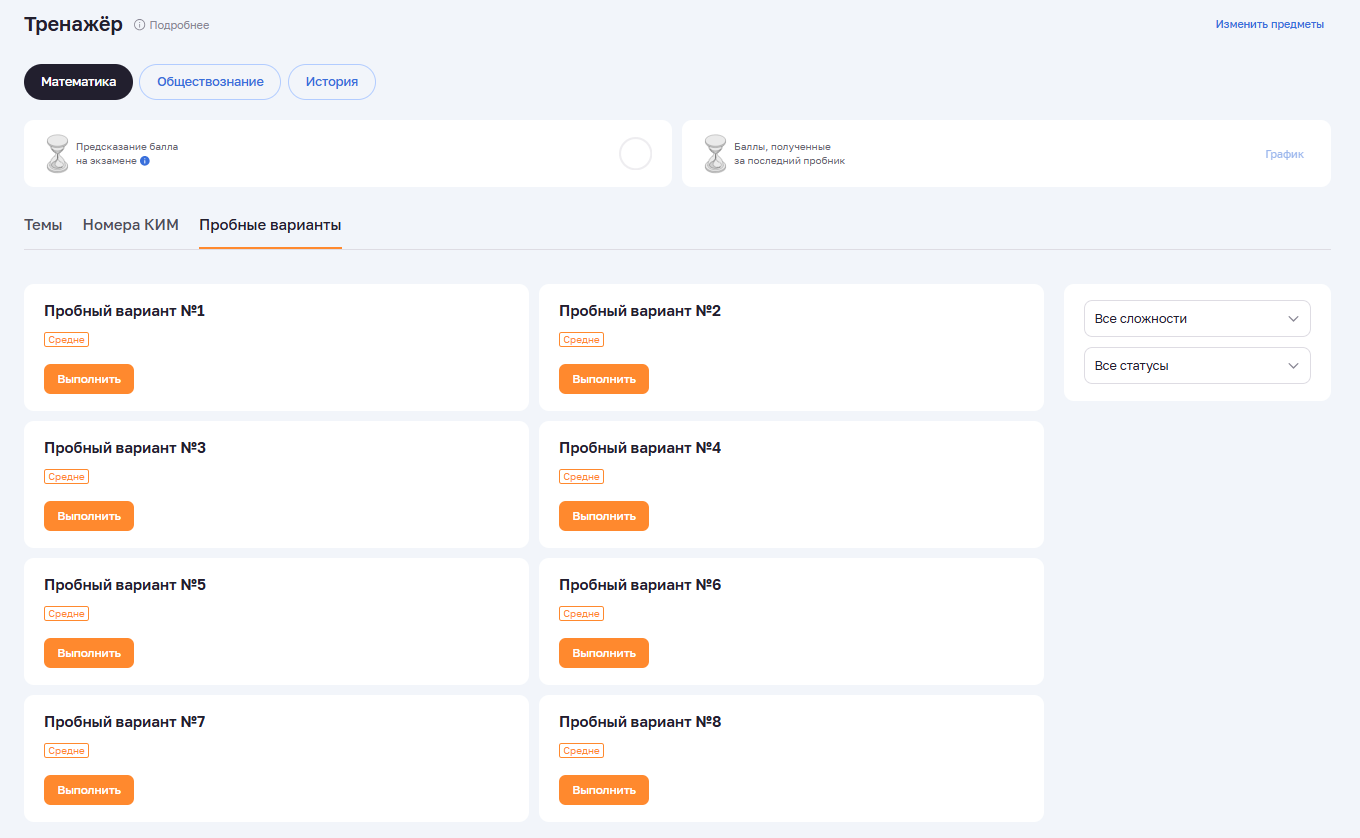Choose the История subject pill
The image size is (1360, 838).
(332, 82)
